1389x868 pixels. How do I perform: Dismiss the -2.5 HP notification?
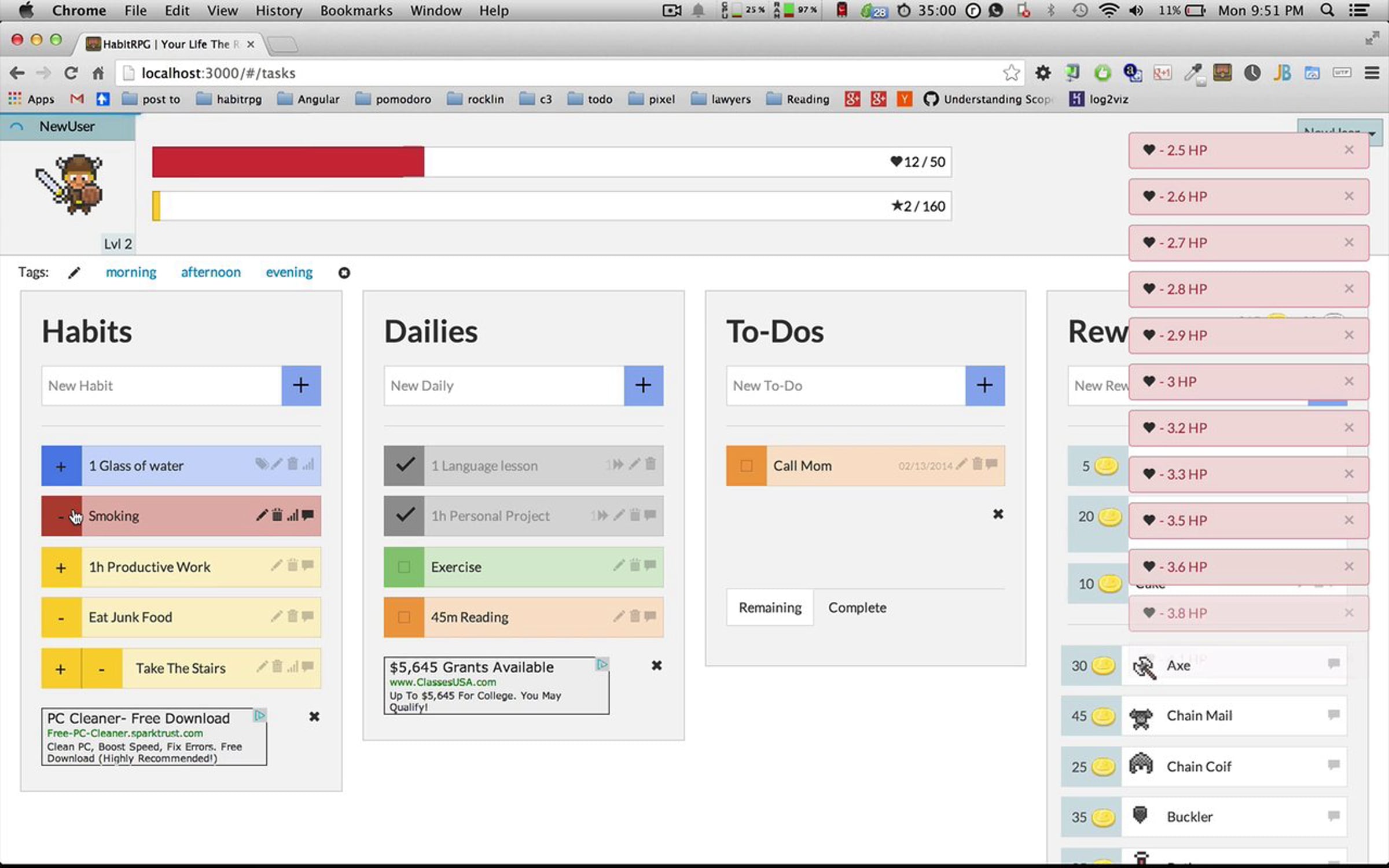1348,150
